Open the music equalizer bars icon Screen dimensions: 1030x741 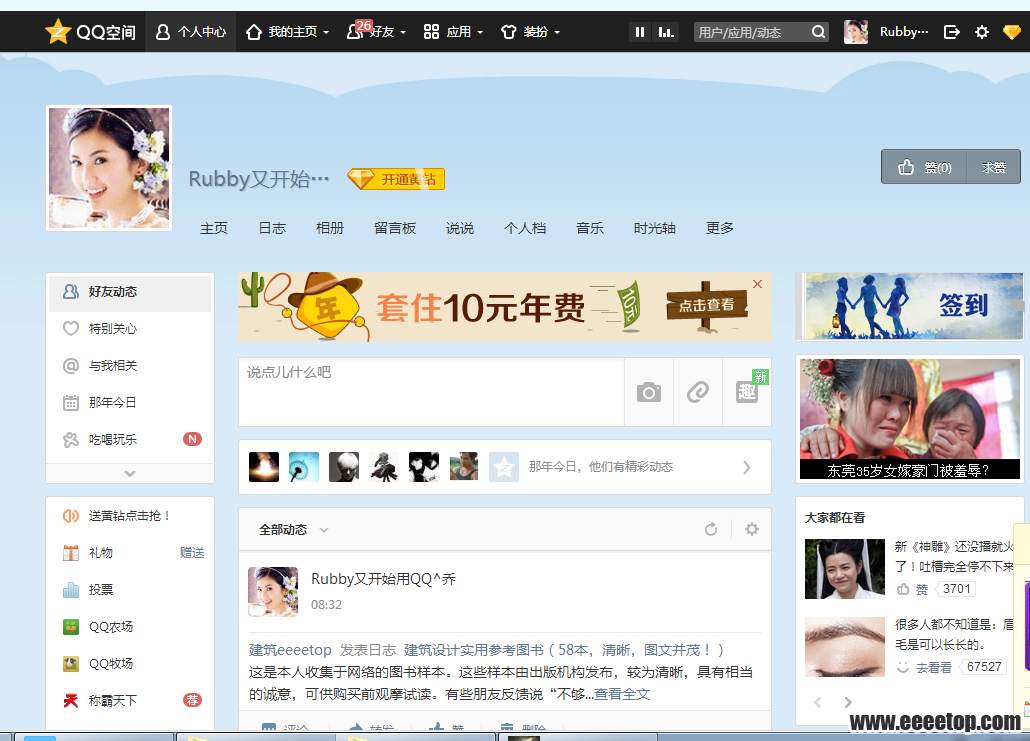[666, 32]
